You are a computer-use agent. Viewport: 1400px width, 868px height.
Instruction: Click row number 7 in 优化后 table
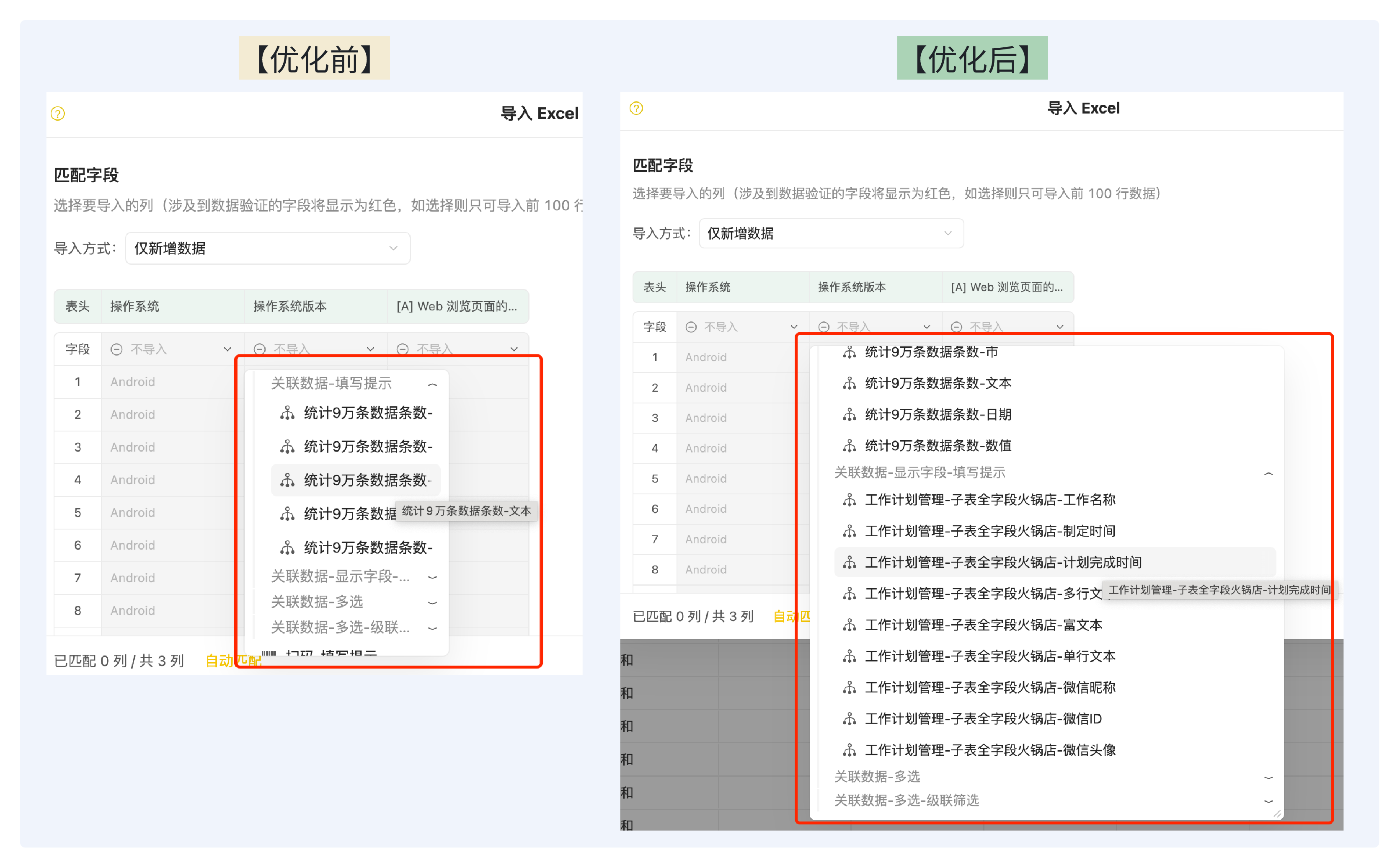coord(654,539)
